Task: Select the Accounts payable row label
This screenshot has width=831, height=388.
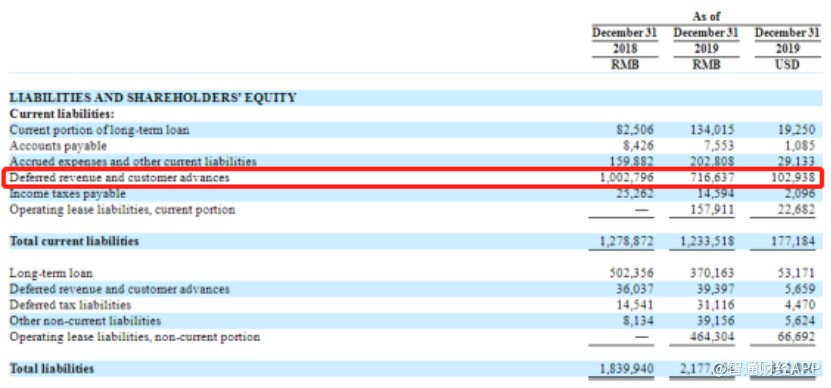Action: [x=58, y=146]
